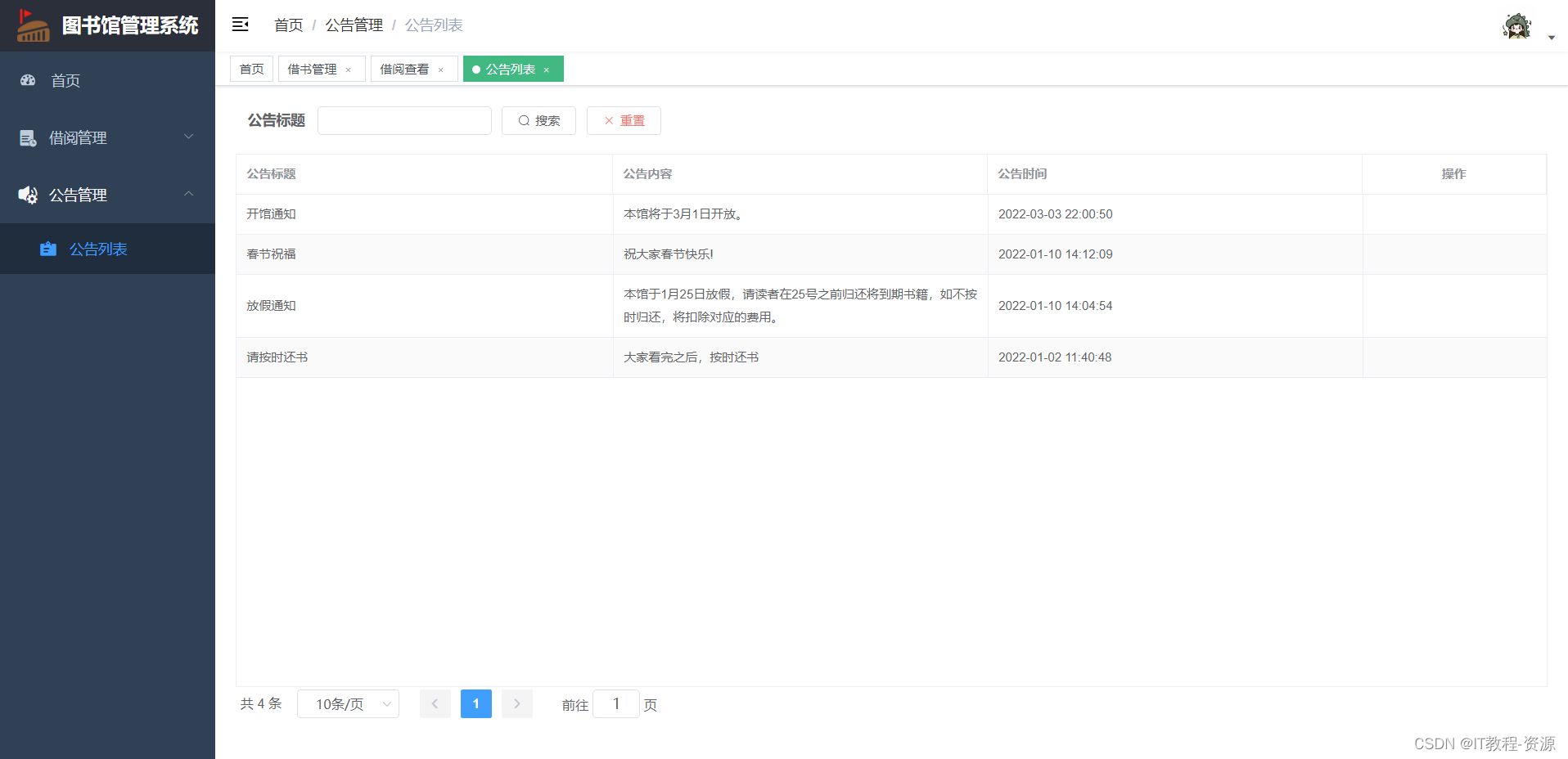Screen dimensions: 1568x759
Task: Select 公告管理 in the sidebar
Action: [x=107, y=195]
